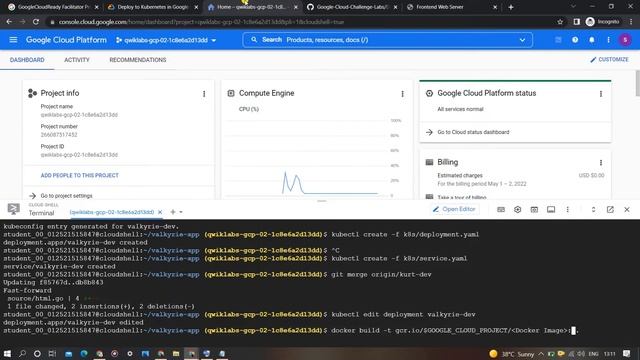The image size is (640, 360).
Task: Open the Windows Task View icon
Action: tap(52, 353)
